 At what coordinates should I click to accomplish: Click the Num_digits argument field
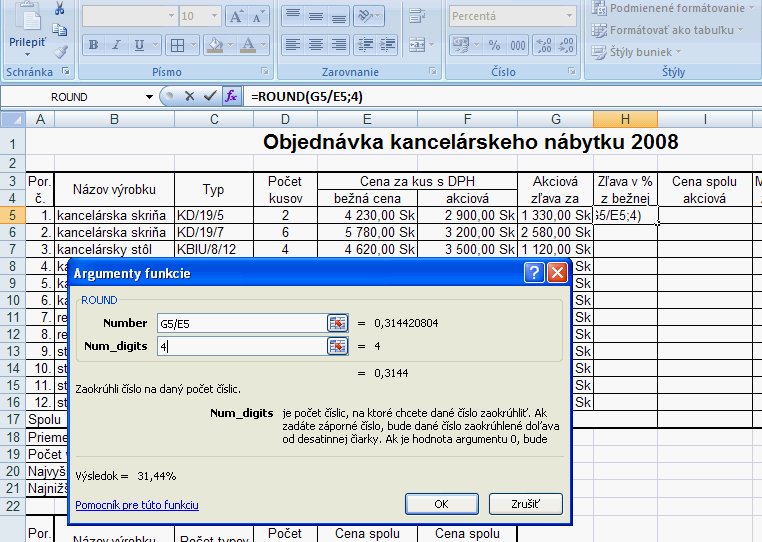tap(242, 347)
